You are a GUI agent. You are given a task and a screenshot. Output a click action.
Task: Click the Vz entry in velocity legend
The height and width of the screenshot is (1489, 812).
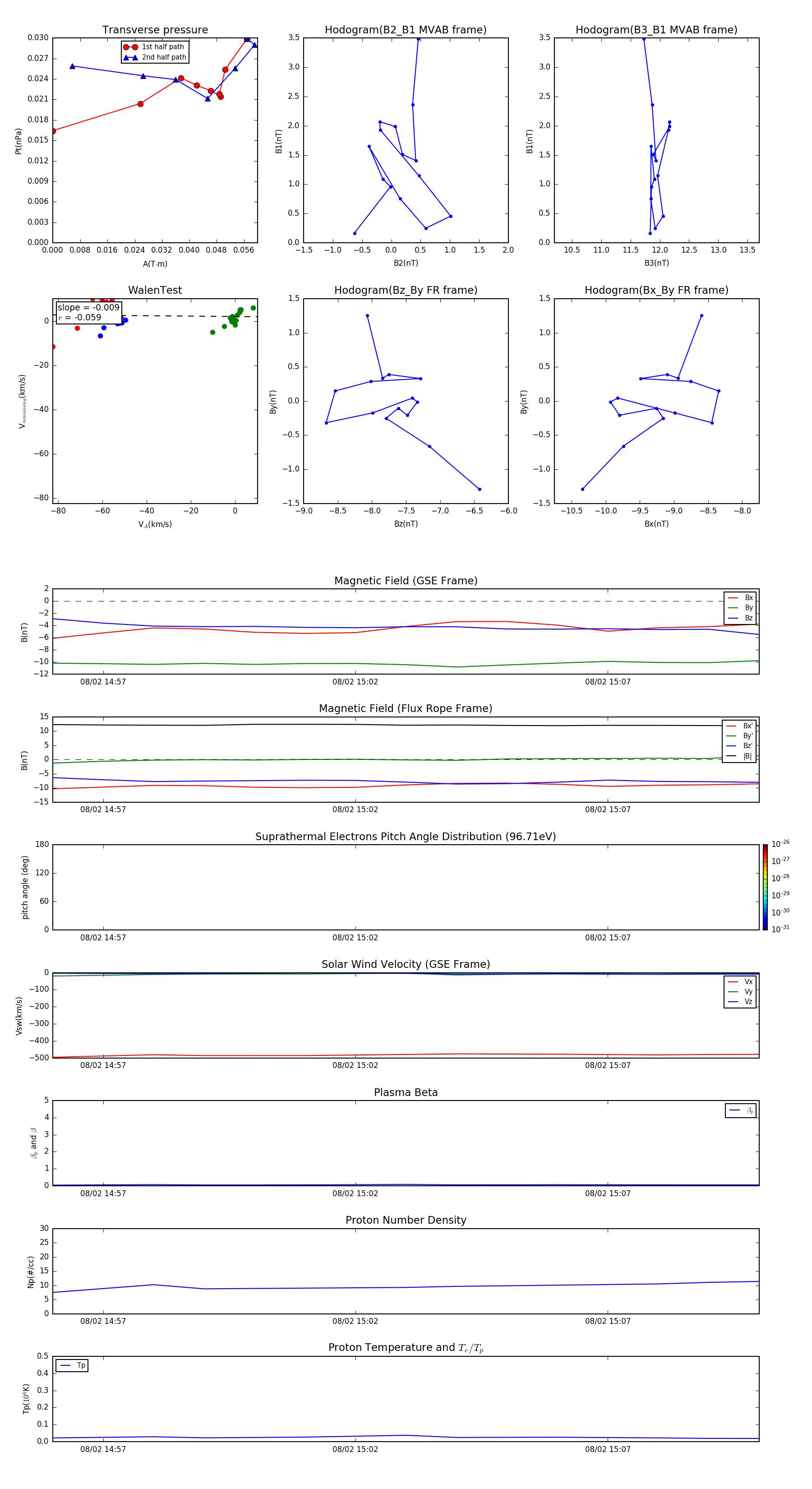(740, 1002)
